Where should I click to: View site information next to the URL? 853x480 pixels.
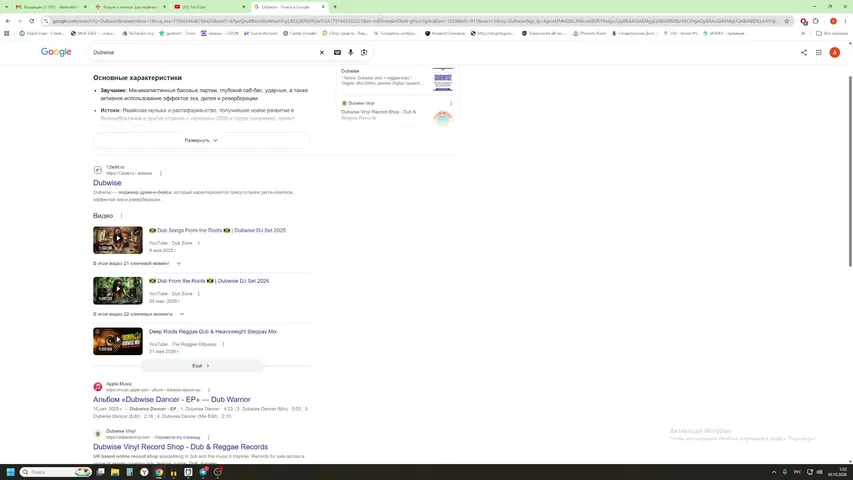click(x=46, y=21)
